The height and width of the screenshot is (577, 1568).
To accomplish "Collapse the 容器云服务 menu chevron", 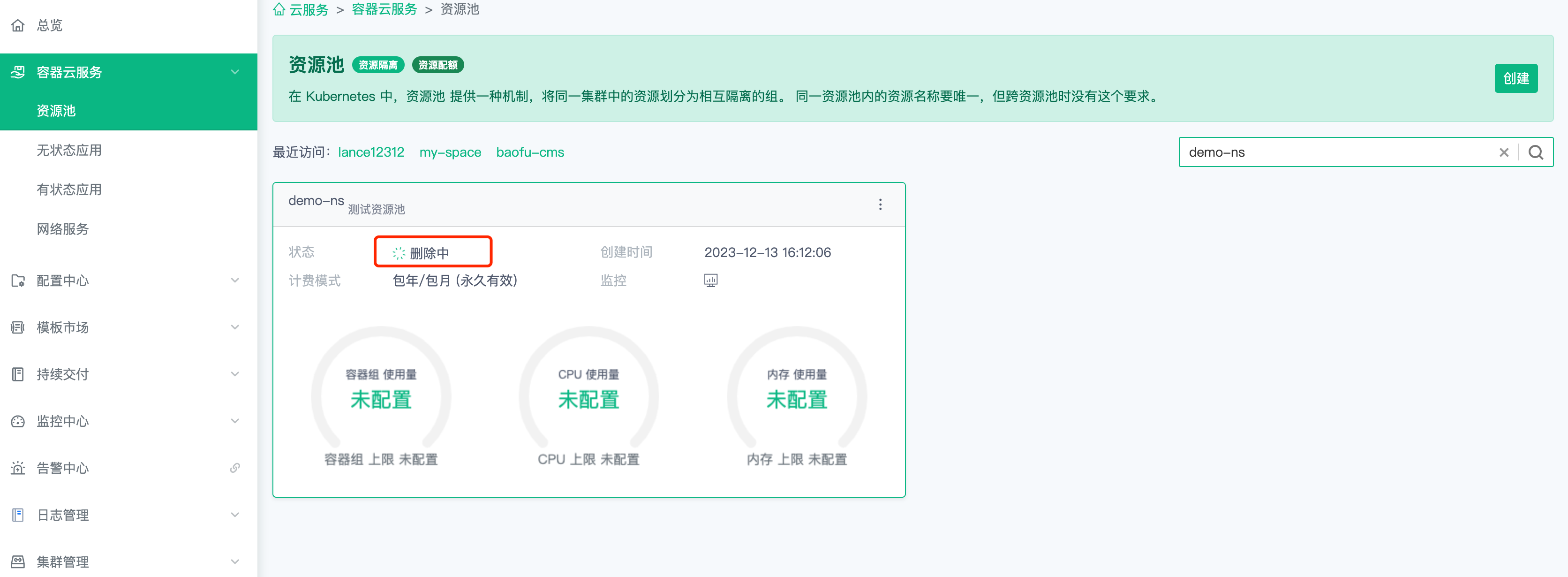I will pyautogui.click(x=235, y=72).
